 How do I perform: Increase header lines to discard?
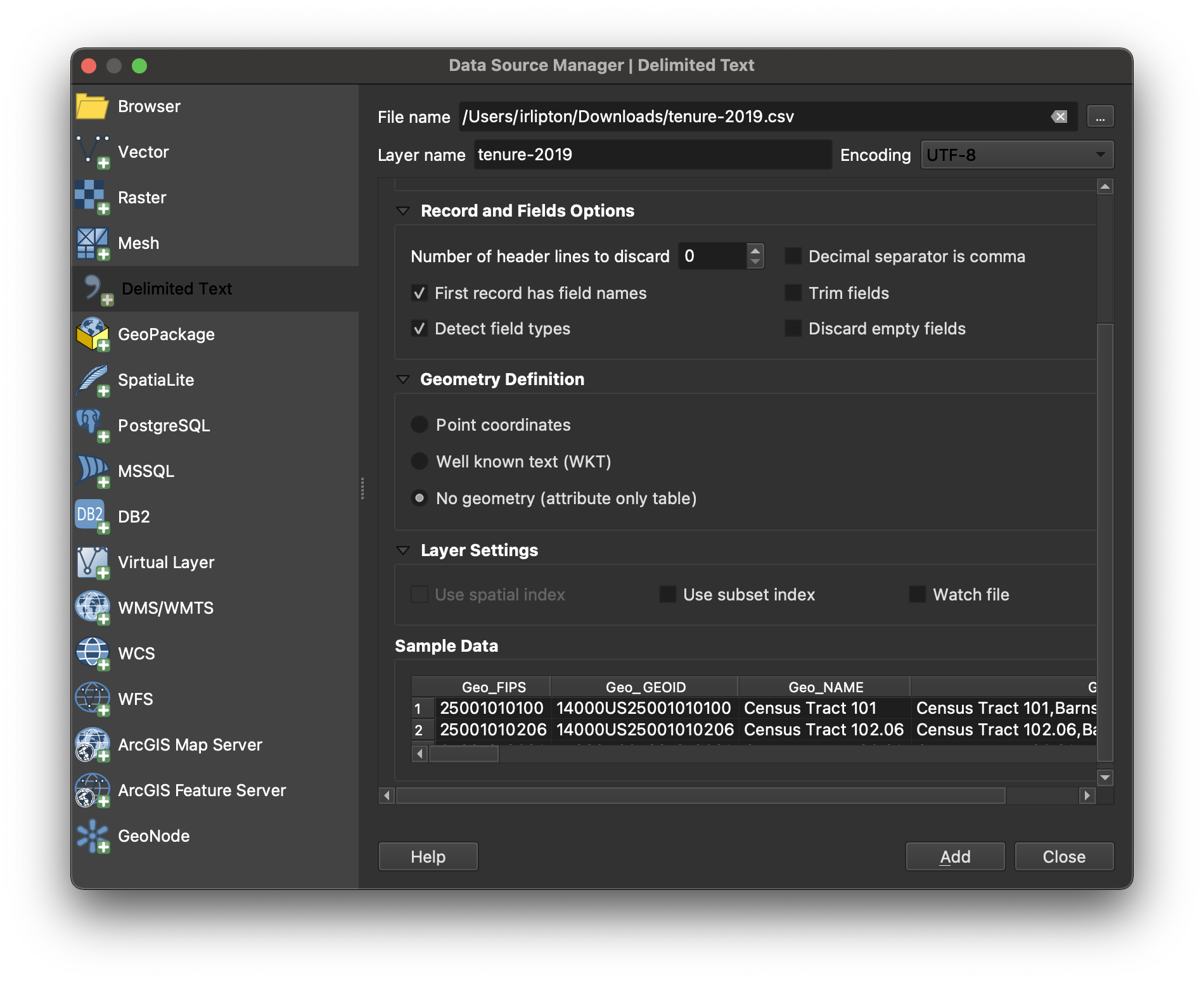tap(755, 250)
